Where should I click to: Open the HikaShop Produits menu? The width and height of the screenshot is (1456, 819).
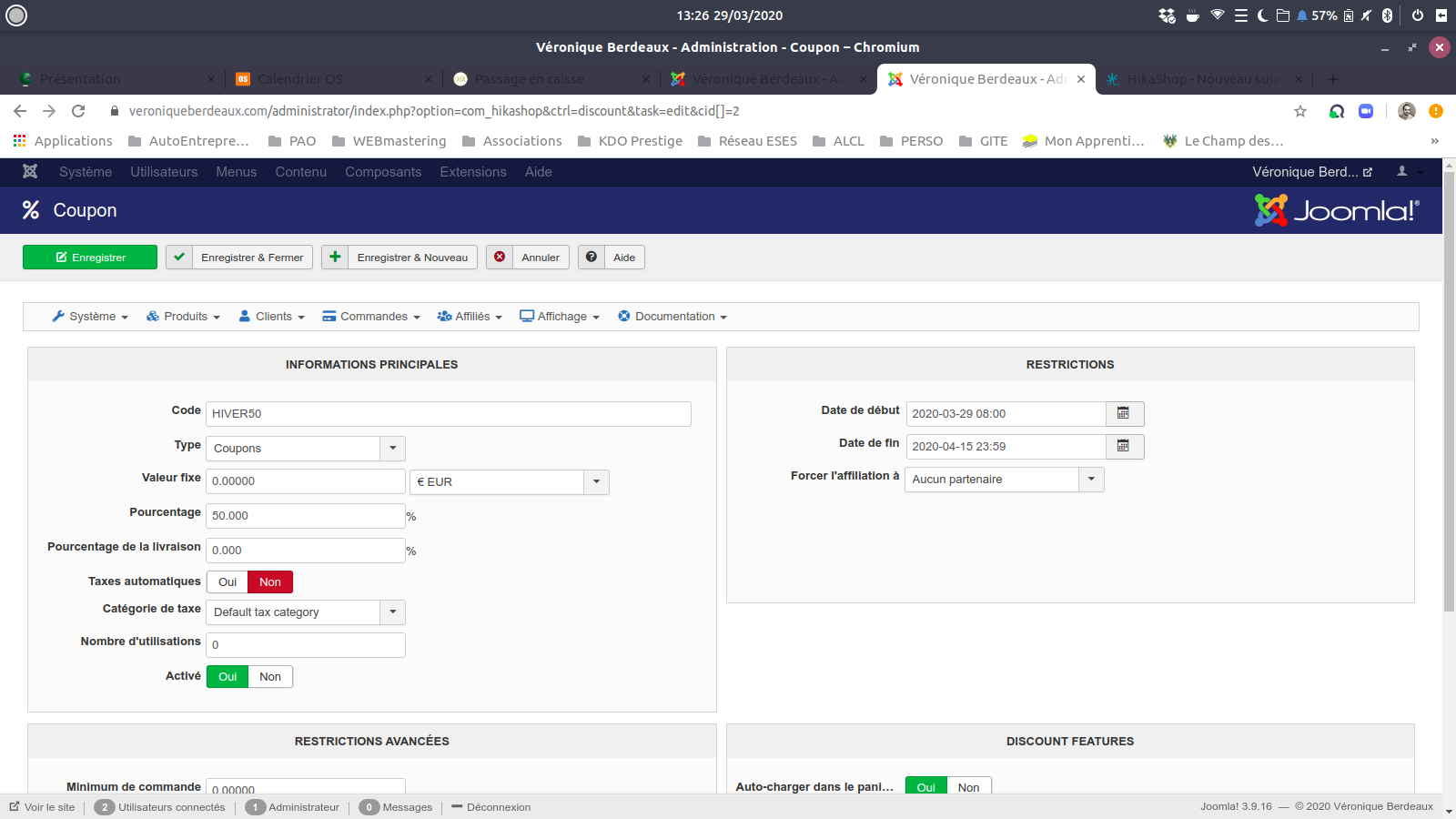184,316
